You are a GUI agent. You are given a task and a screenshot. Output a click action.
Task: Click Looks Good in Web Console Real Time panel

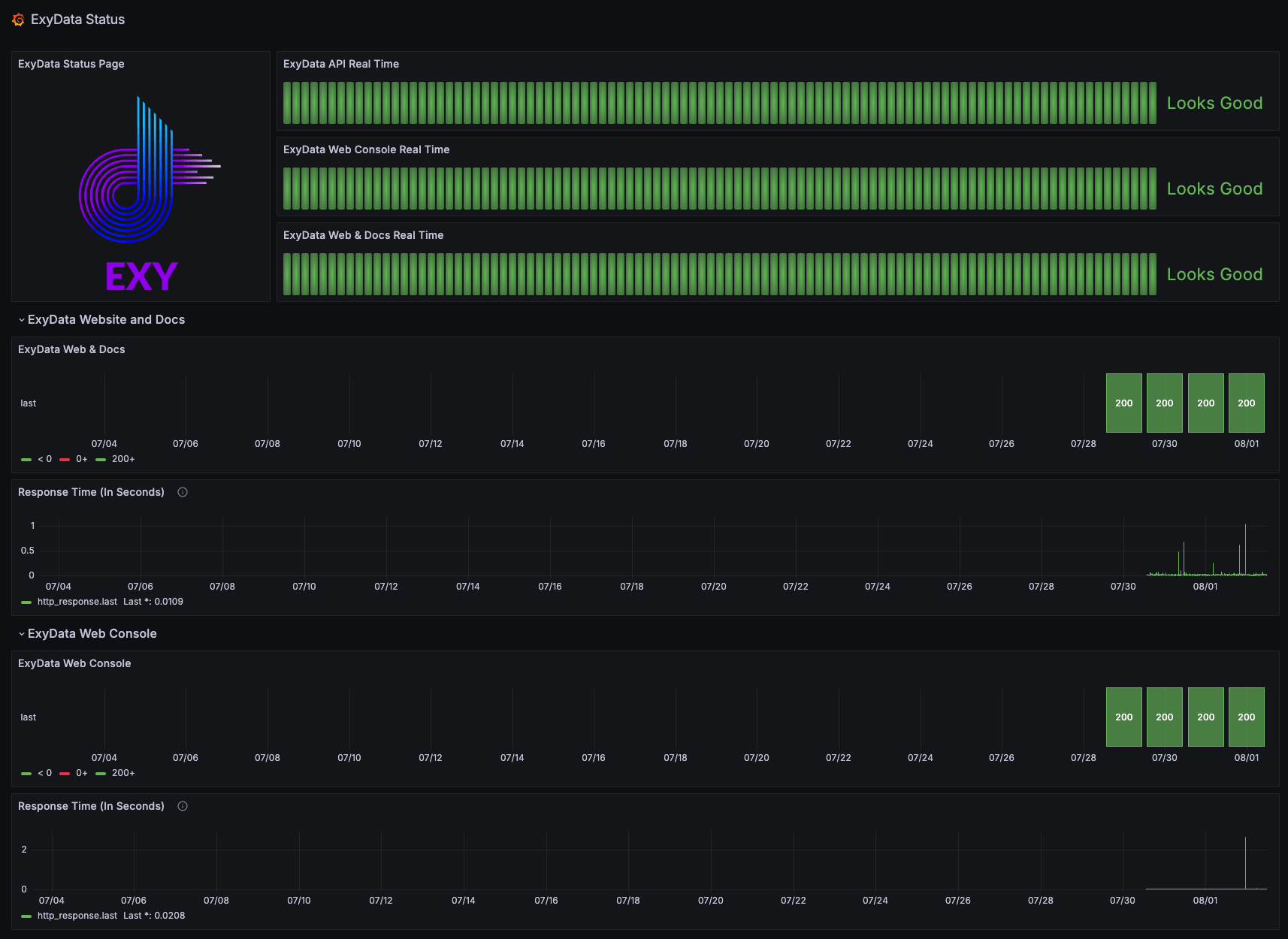tap(1214, 189)
